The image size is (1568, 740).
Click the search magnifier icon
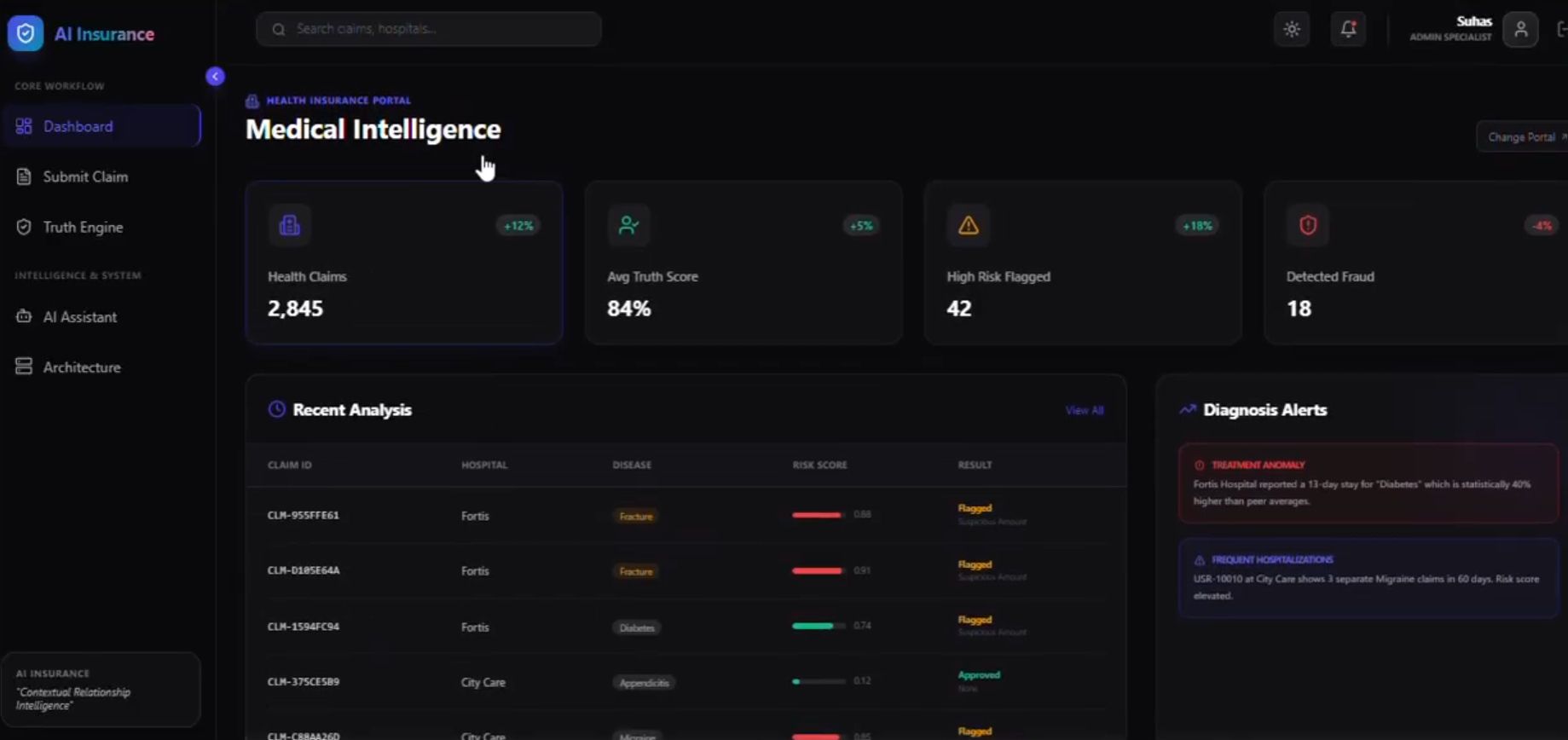279,29
